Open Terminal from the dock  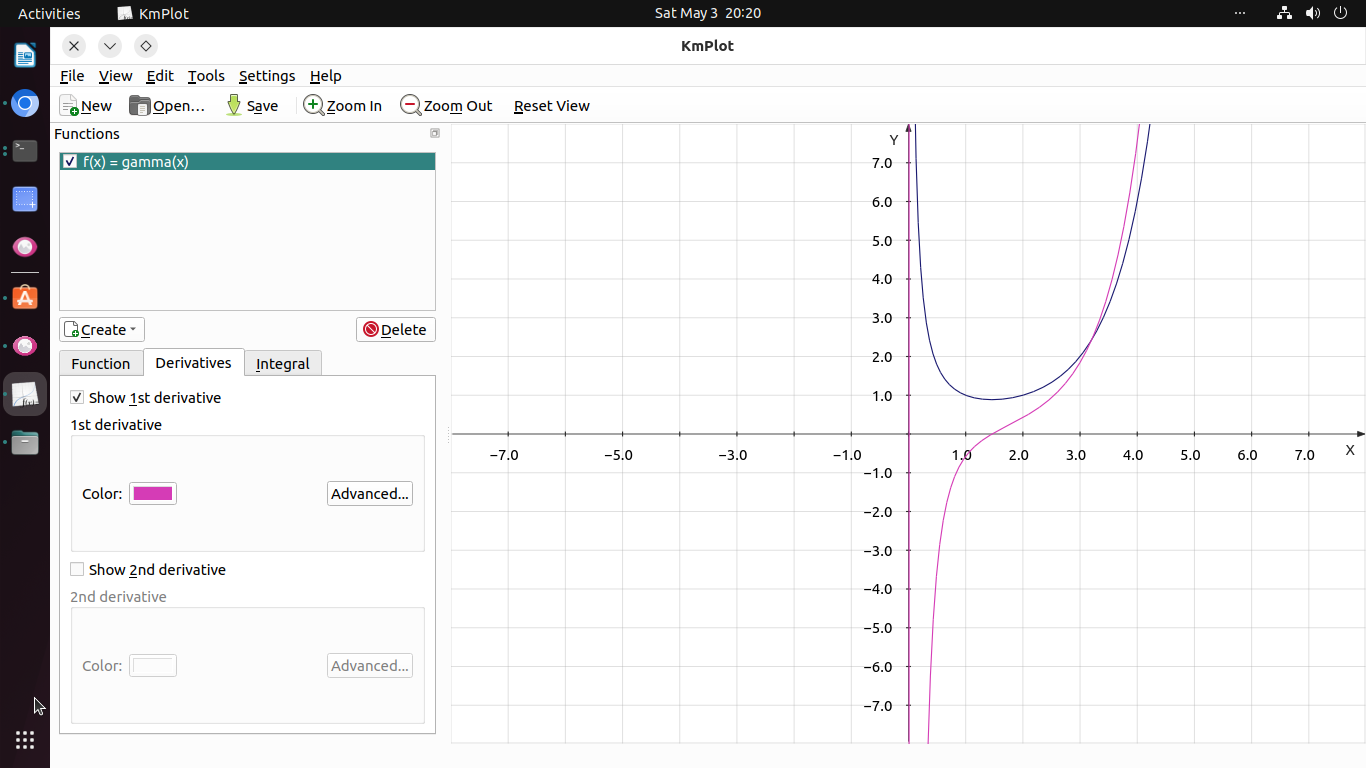coord(25,150)
